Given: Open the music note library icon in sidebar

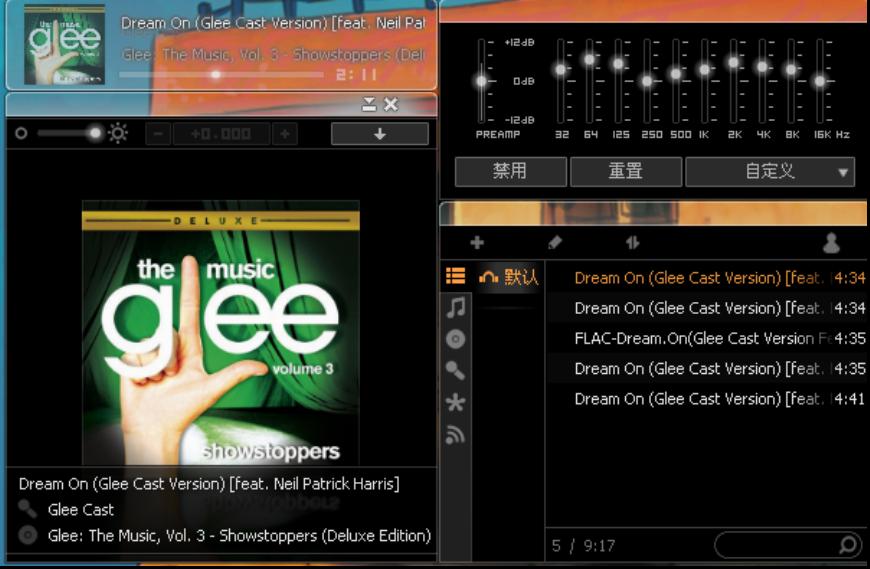Looking at the screenshot, I should (456, 307).
